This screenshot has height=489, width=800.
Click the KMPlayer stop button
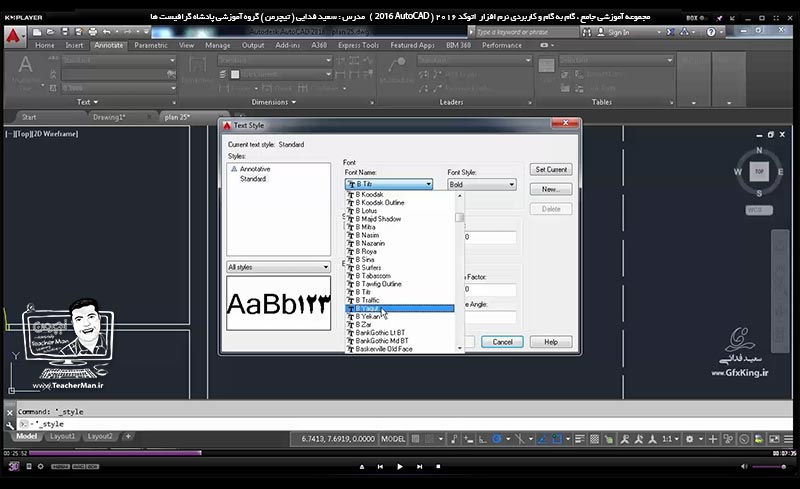[x=438, y=466]
